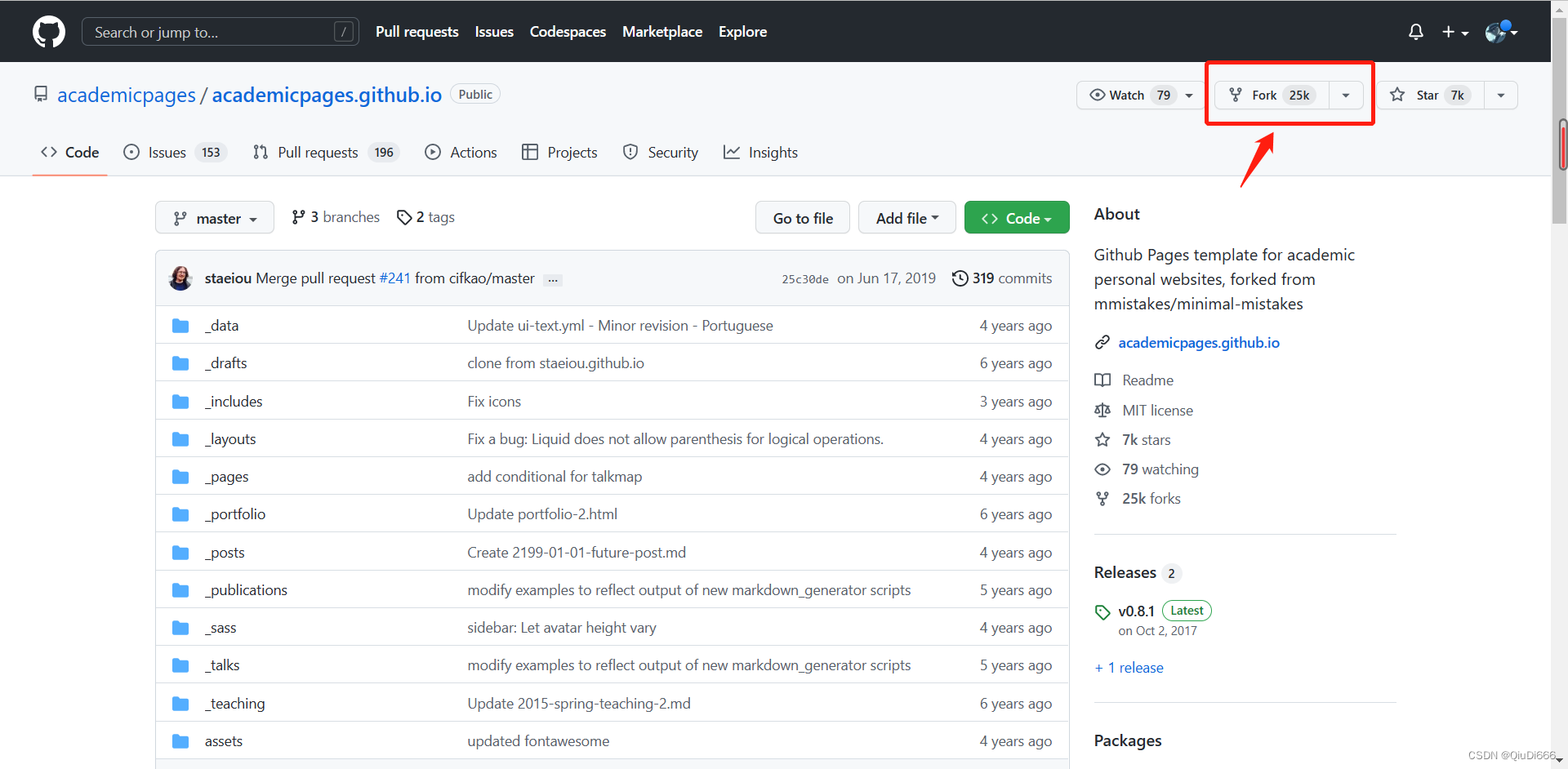Switch to the Code tab
Viewport: 1568px width, 769px height.
(x=70, y=153)
